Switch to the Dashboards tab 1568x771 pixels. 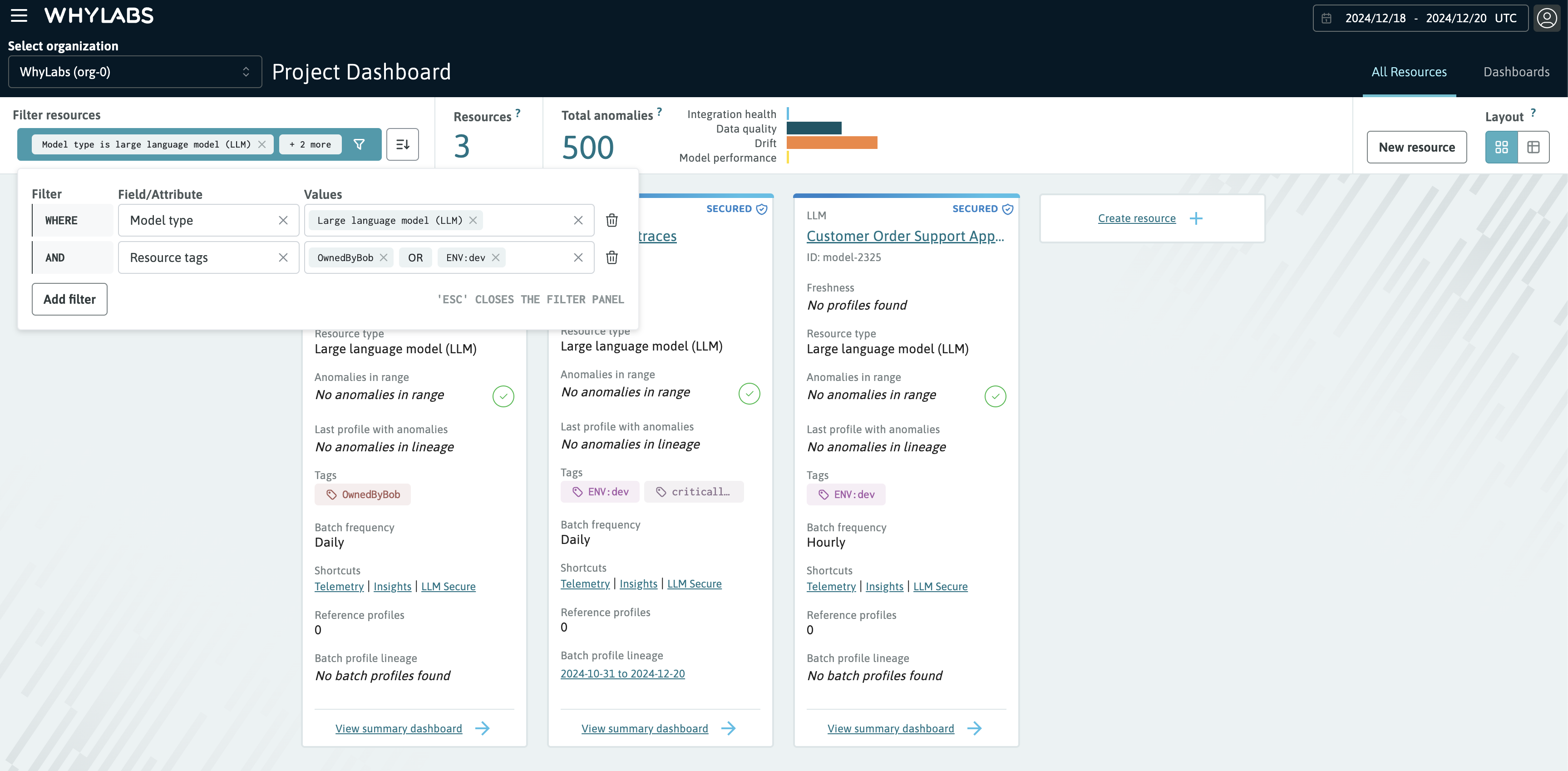(1516, 71)
